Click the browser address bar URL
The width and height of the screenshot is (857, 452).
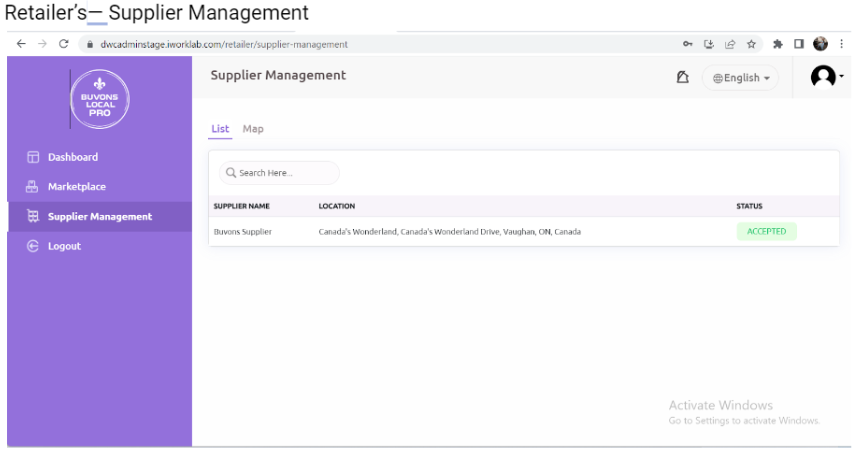click(x=224, y=44)
